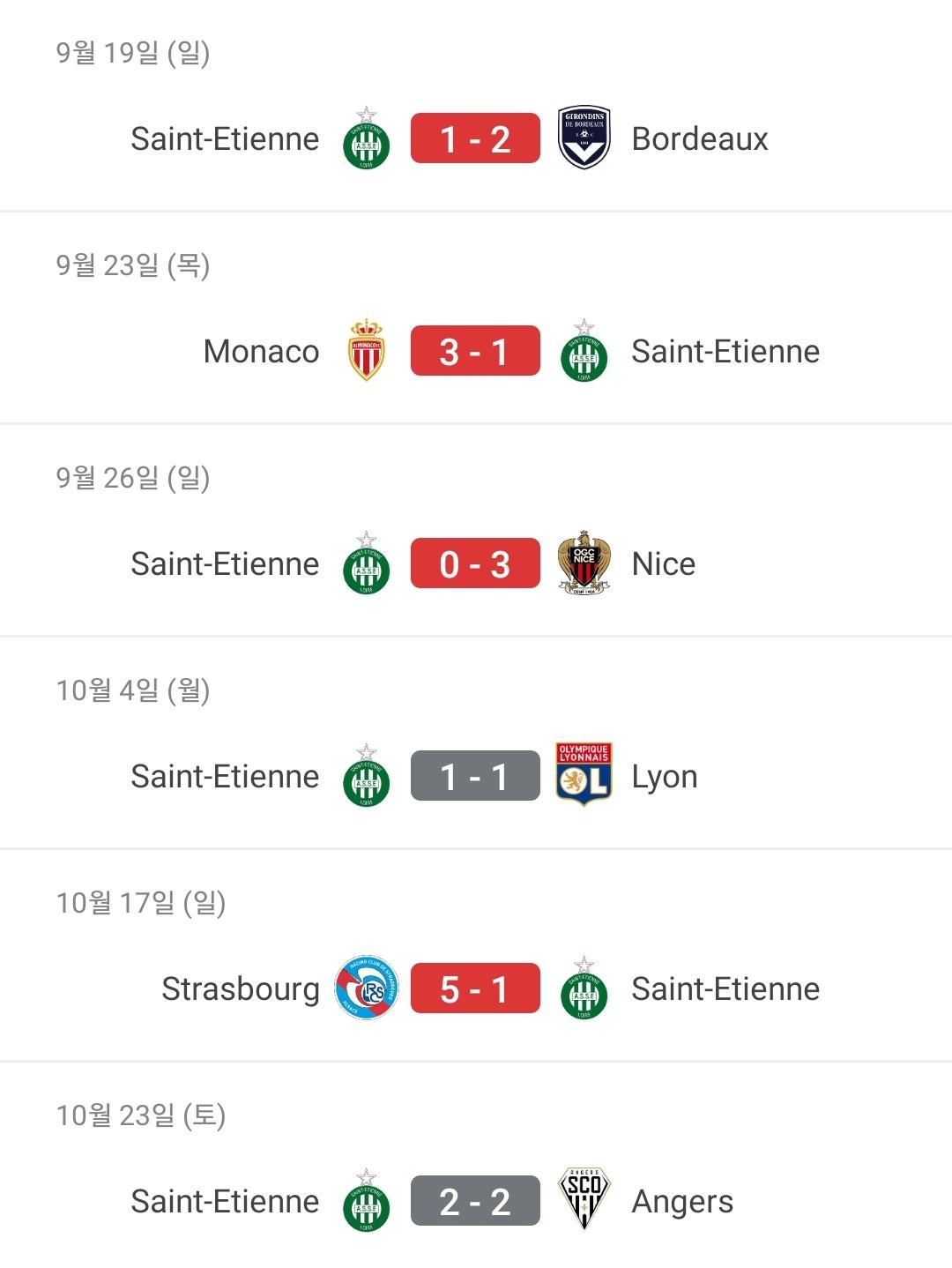Select the Bordeaux team name

click(x=700, y=139)
